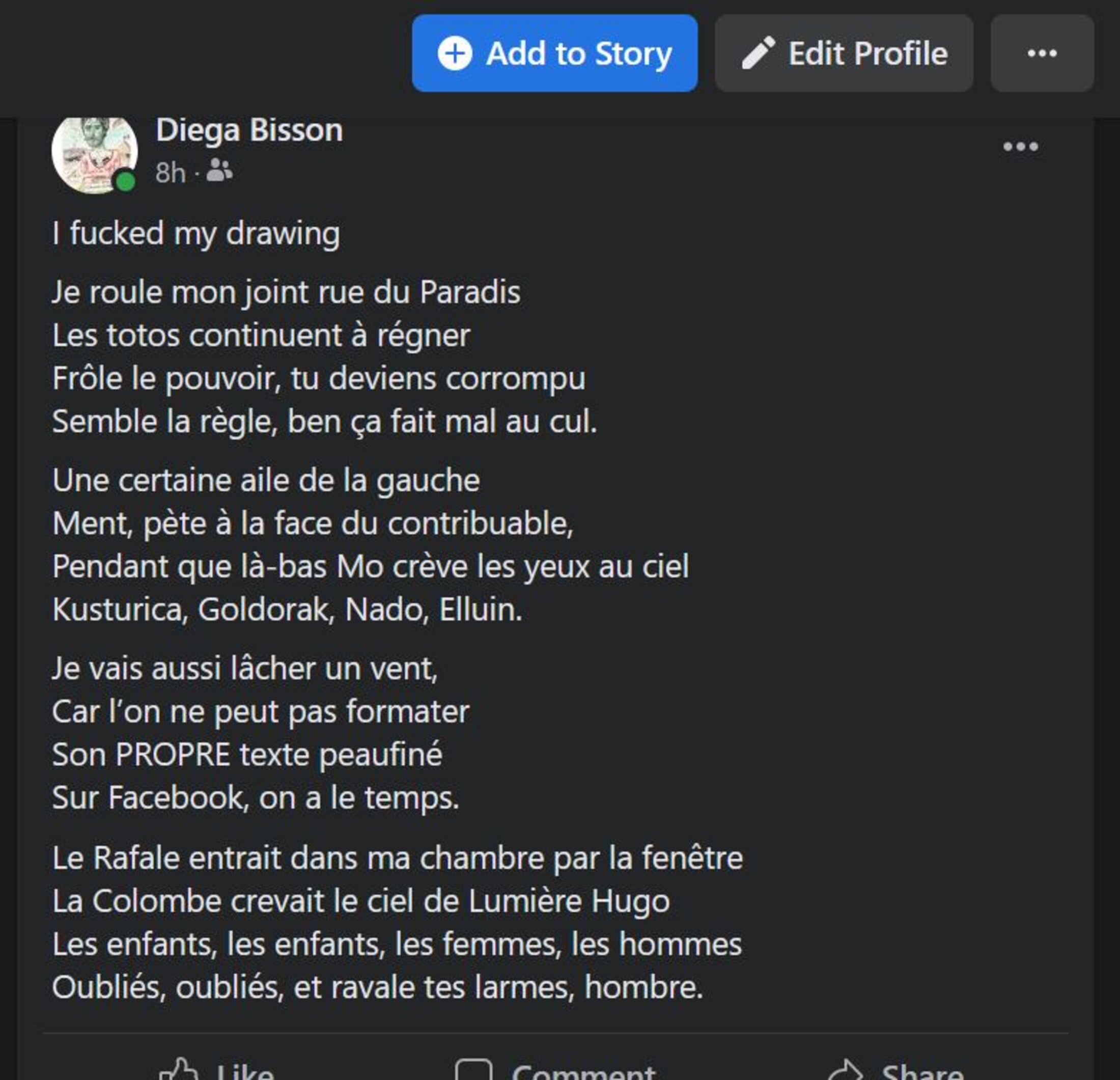The width and height of the screenshot is (1120, 1080).
Task: Click the Share arrow icon
Action: tap(845, 1071)
